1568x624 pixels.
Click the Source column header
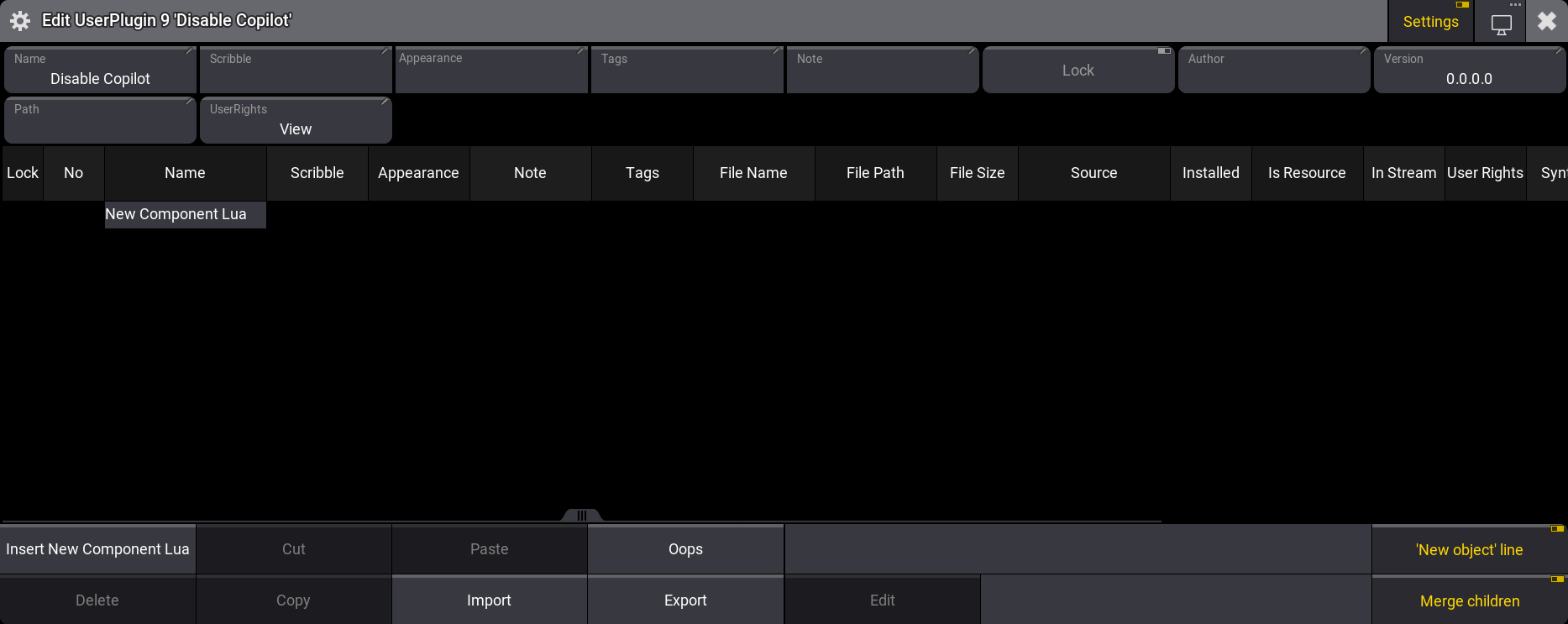pyautogui.click(x=1093, y=173)
